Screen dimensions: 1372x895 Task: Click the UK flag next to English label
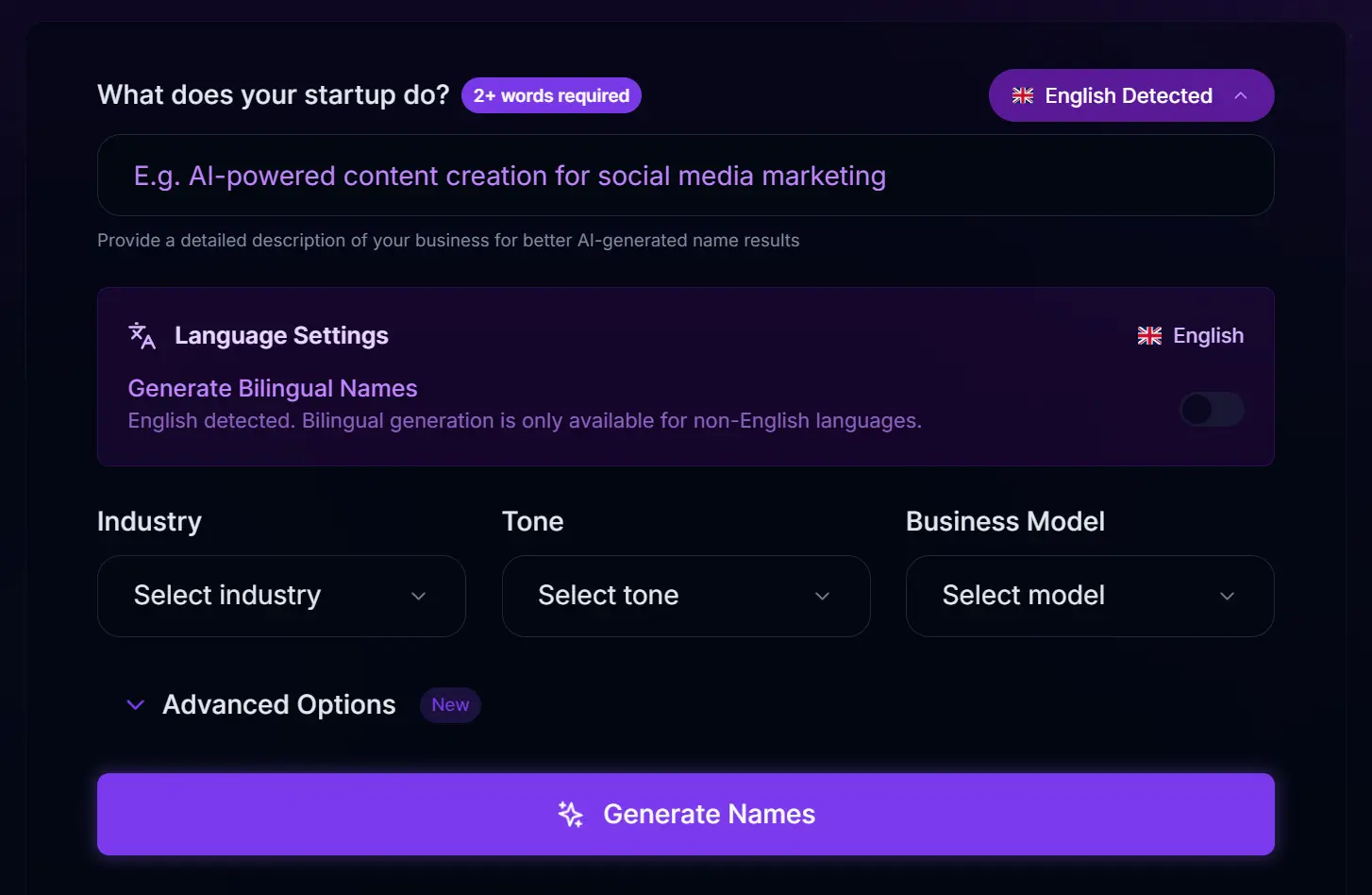(x=1148, y=335)
